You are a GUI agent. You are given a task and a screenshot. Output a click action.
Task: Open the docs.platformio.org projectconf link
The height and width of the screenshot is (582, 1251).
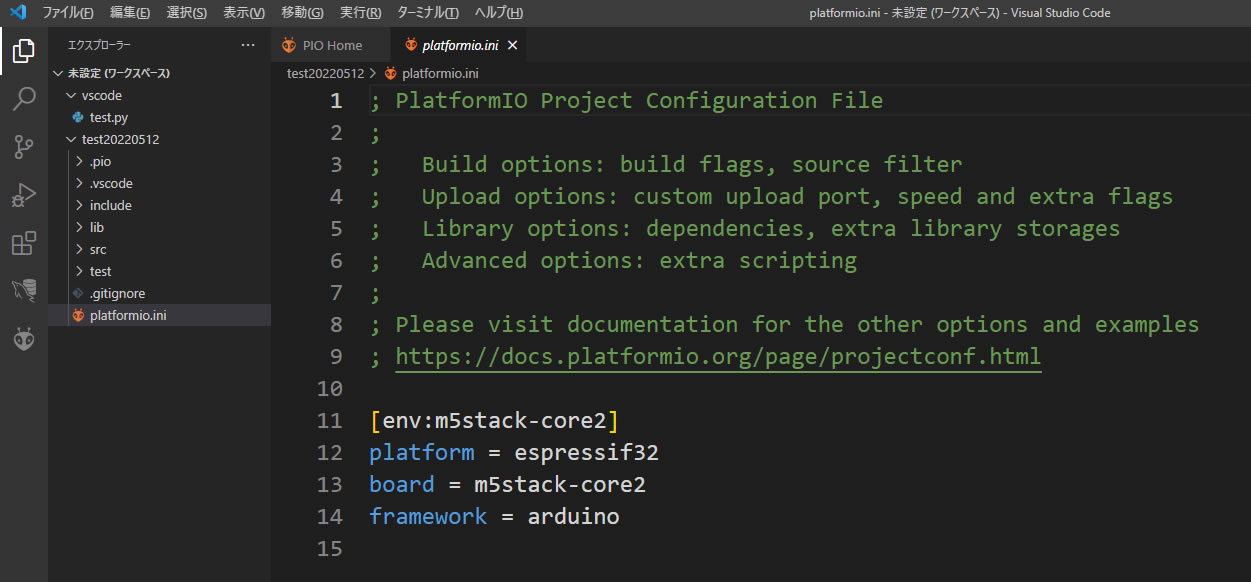click(718, 356)
